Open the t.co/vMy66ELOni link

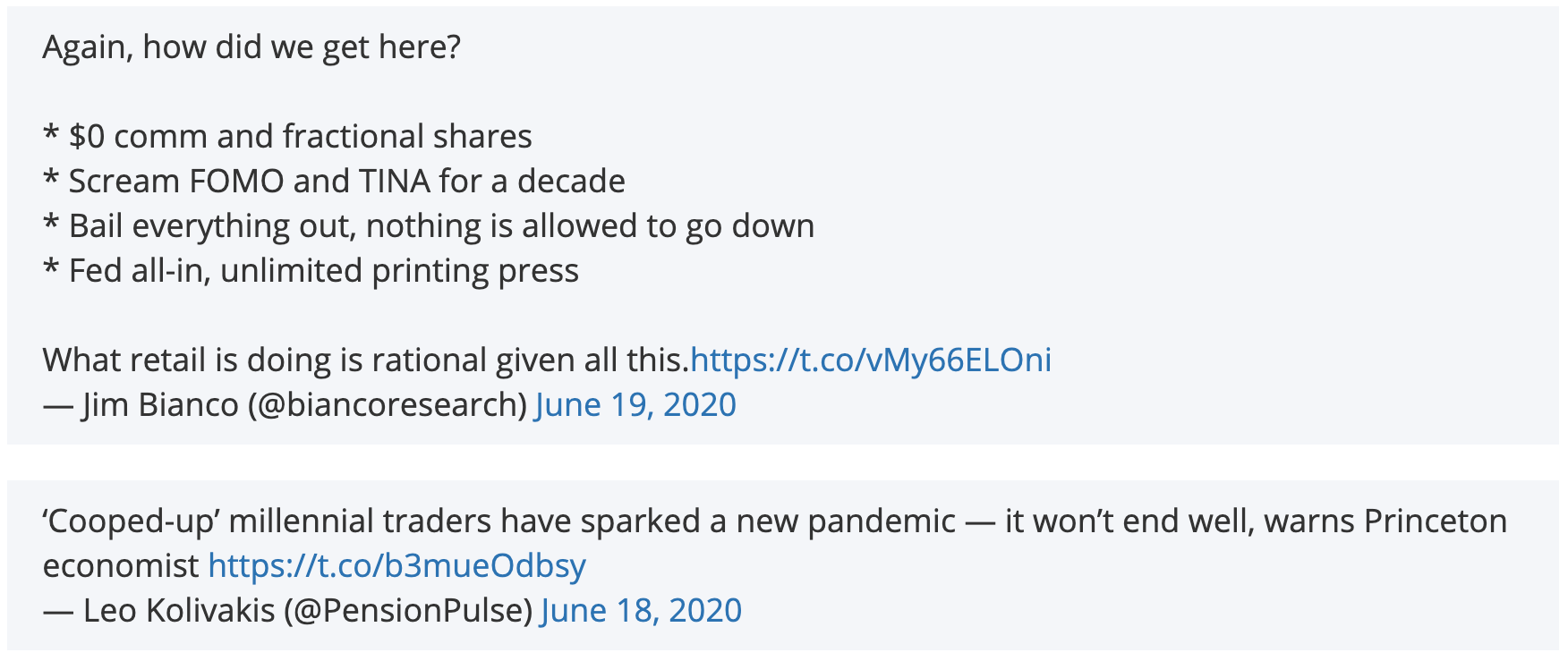click(871, 360)
